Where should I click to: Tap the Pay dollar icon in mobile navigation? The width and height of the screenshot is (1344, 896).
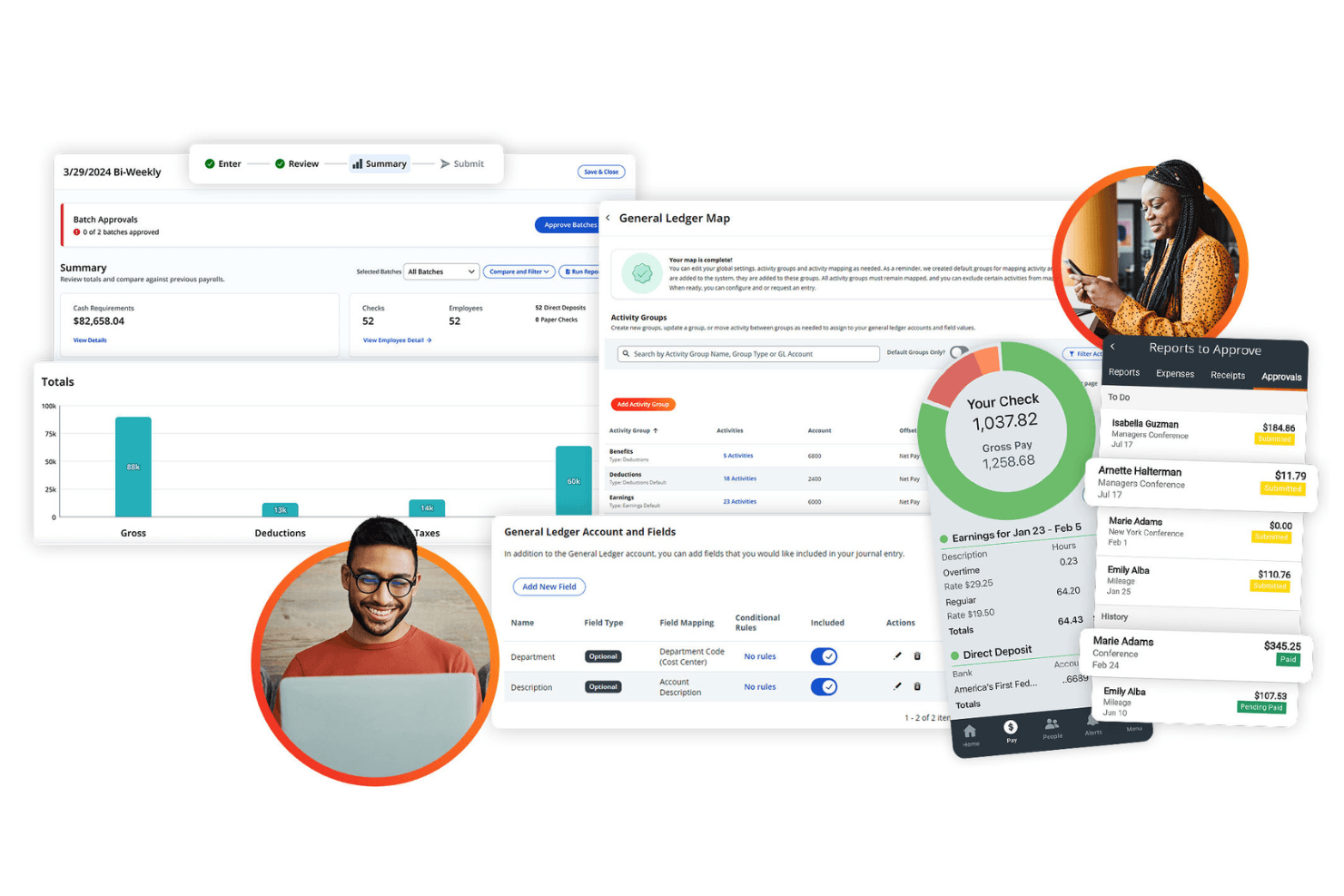pyautogui.click(x=1011, y=728)
